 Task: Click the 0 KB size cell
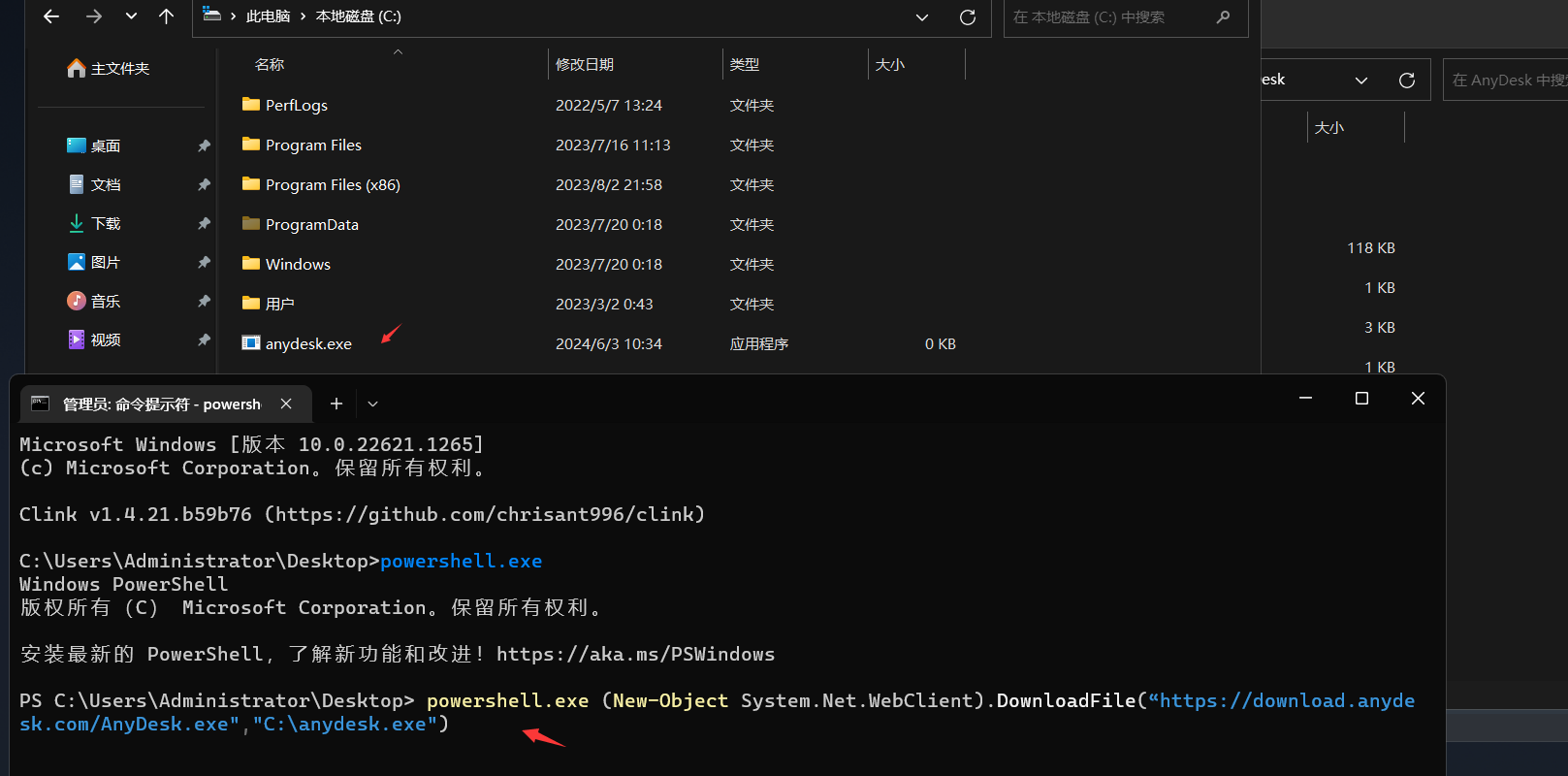(941, 343)
